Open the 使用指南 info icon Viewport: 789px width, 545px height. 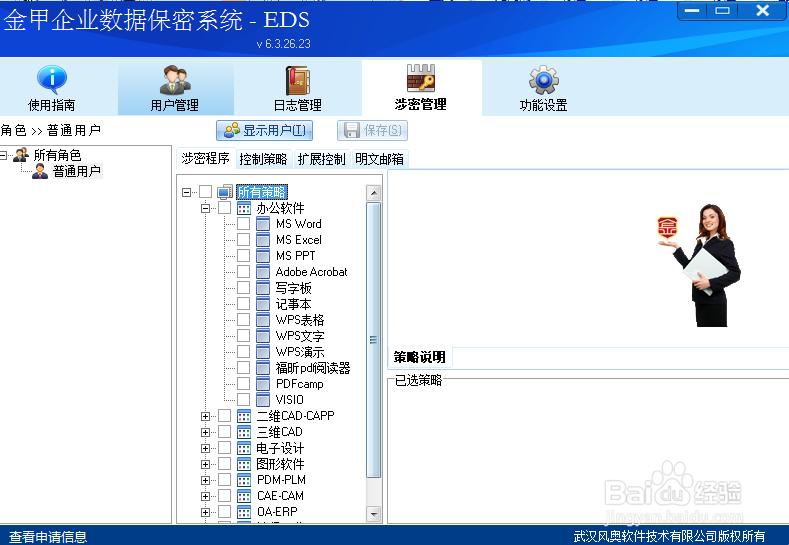[x=51, y=80]
